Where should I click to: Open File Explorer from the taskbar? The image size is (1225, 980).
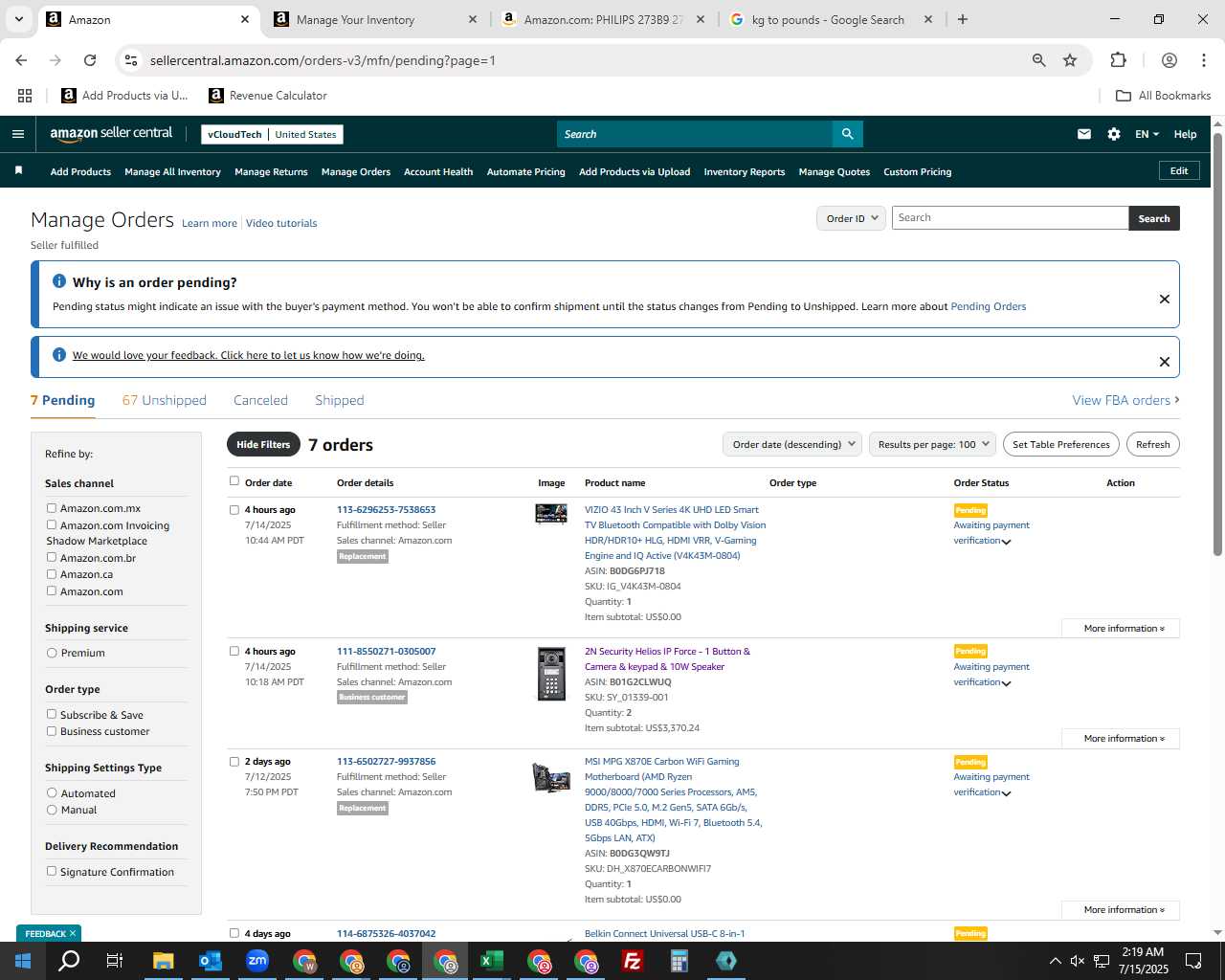click(164, 961)
